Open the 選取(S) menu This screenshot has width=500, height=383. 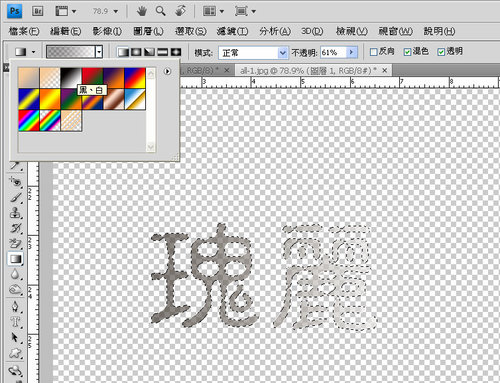pyautogui.click(x=191, y=31)
